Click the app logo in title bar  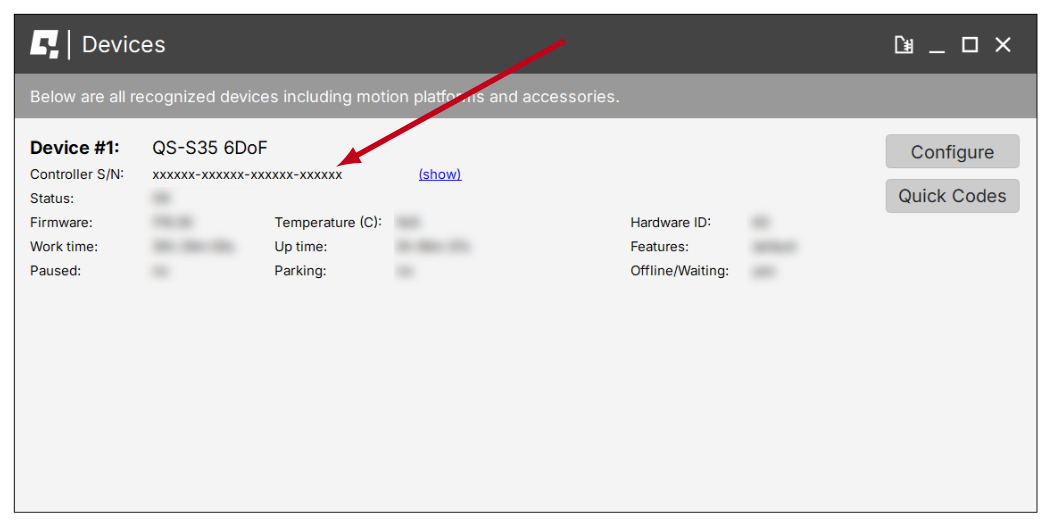[45, 44]
